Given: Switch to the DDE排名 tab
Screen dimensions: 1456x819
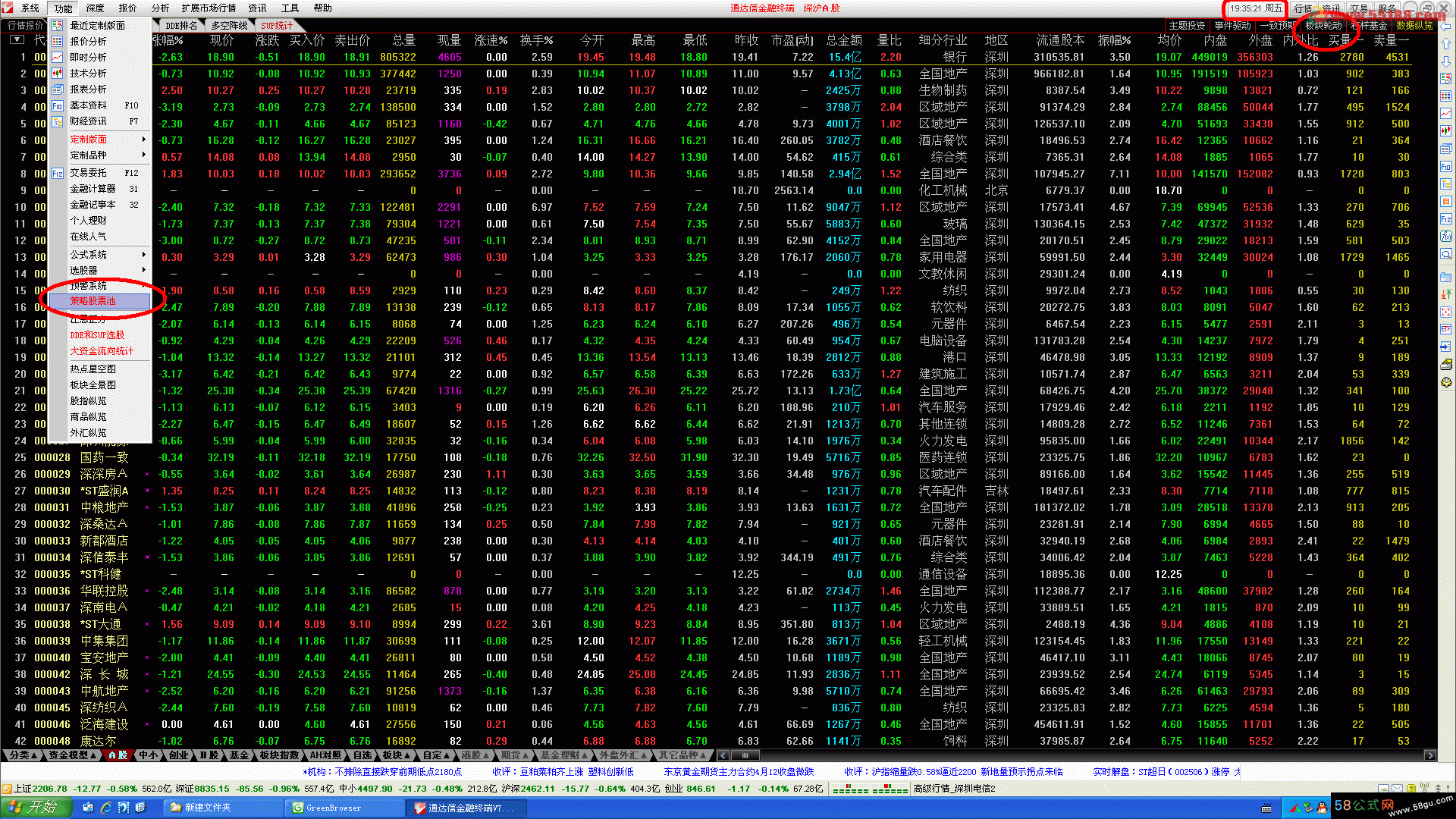Looking at the screenshot, I should click(181, 26).
